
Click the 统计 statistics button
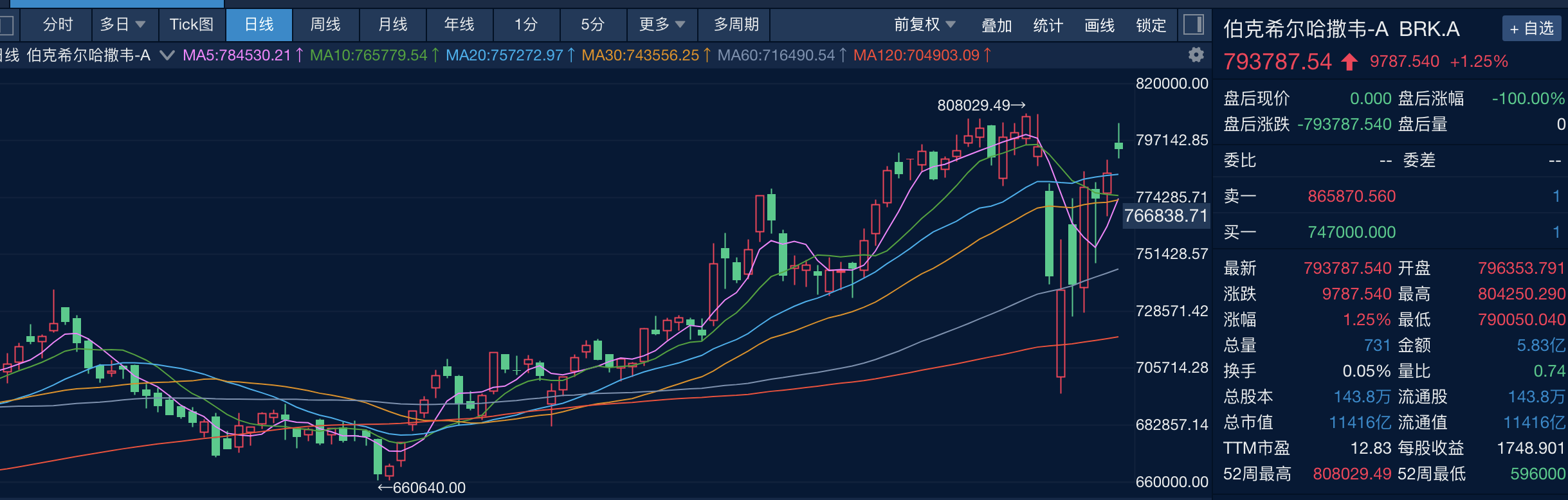[1048, 25]
